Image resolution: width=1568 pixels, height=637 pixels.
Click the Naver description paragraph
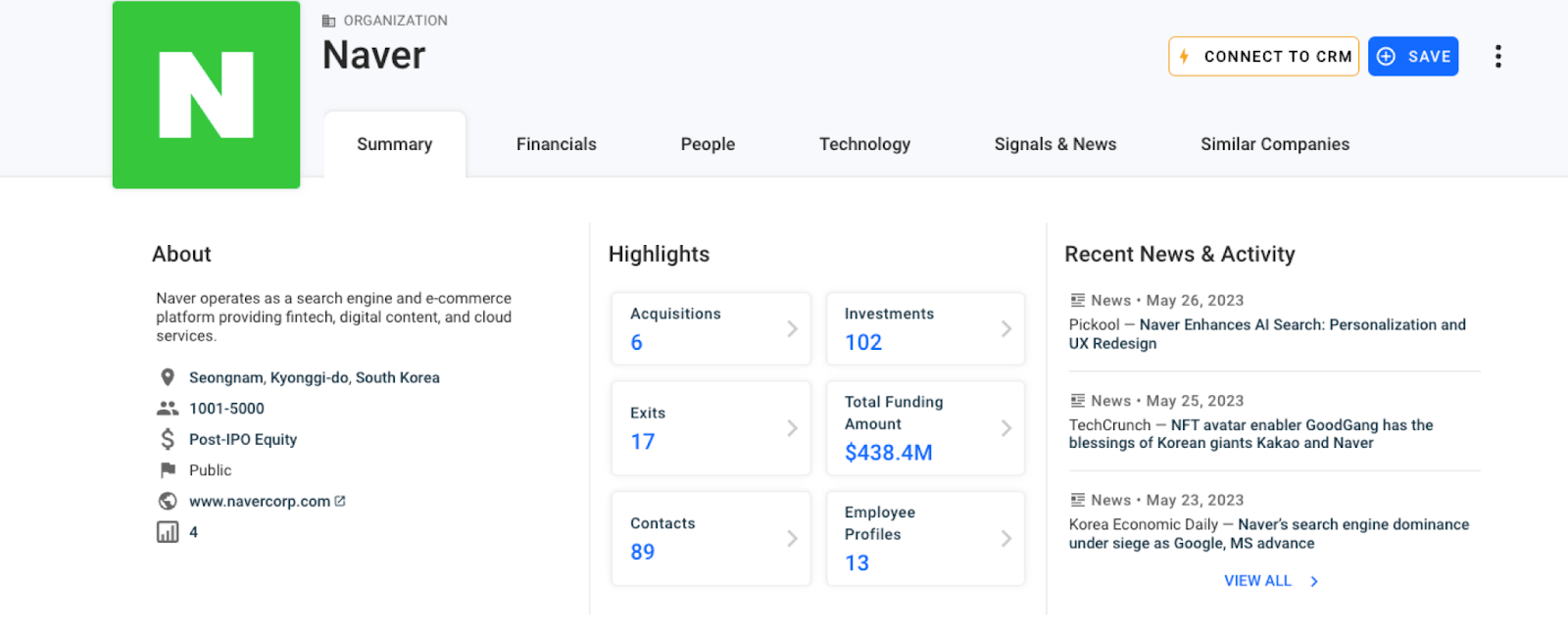point(333,317)
